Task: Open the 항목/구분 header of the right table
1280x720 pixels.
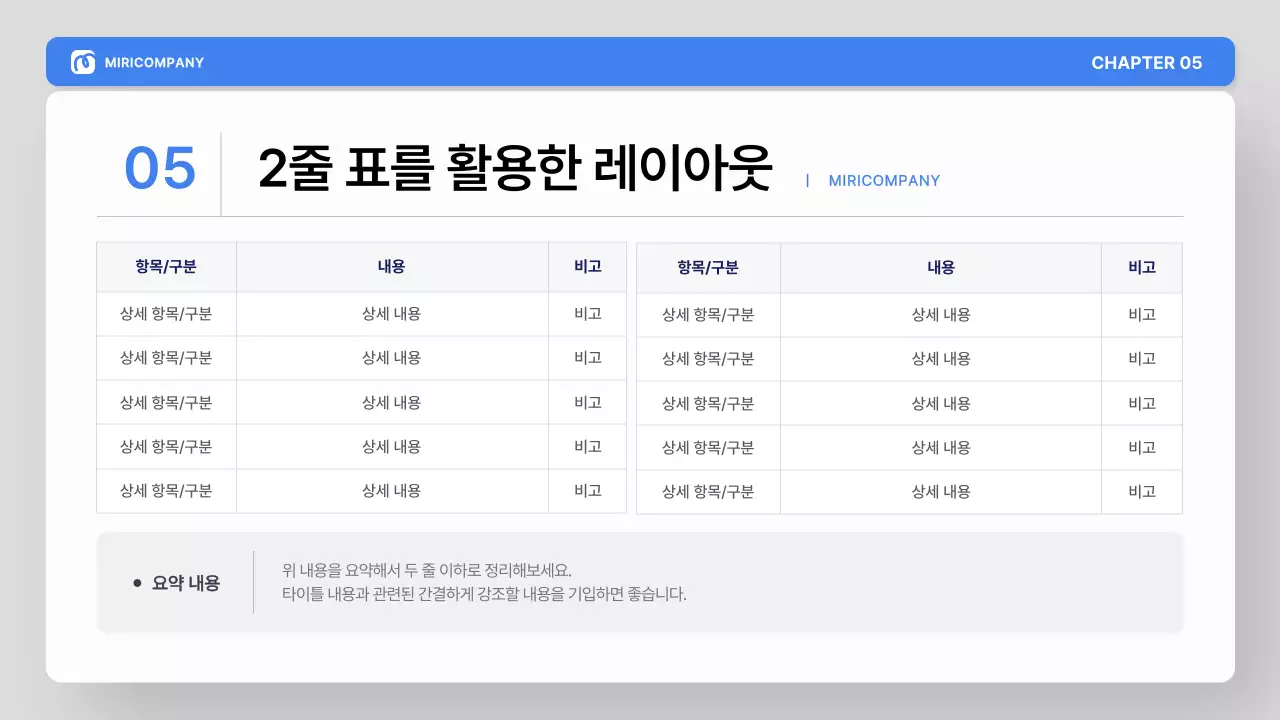Action: [708, 266]
